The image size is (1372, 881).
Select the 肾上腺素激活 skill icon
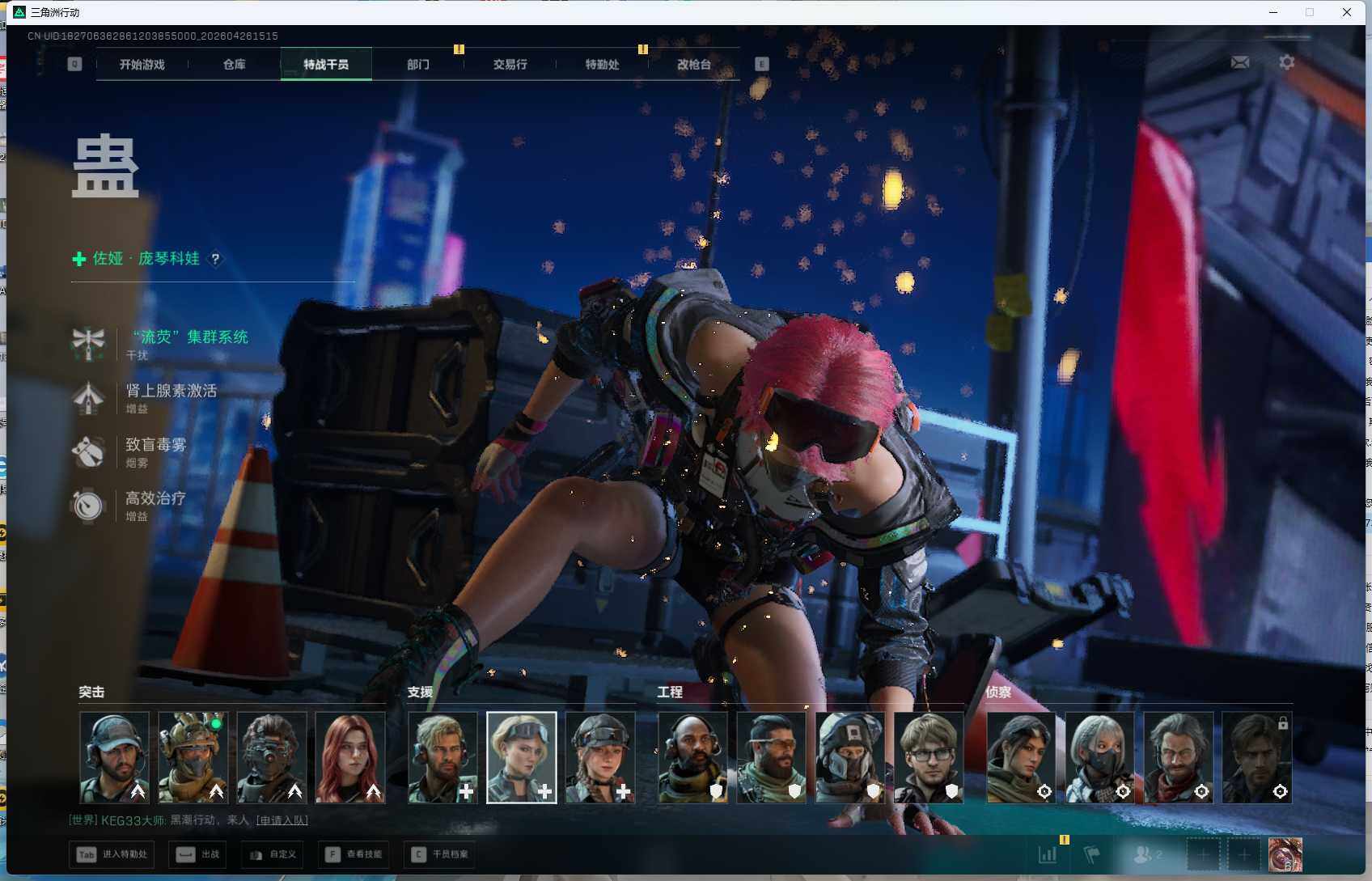(x=88, y=397)
